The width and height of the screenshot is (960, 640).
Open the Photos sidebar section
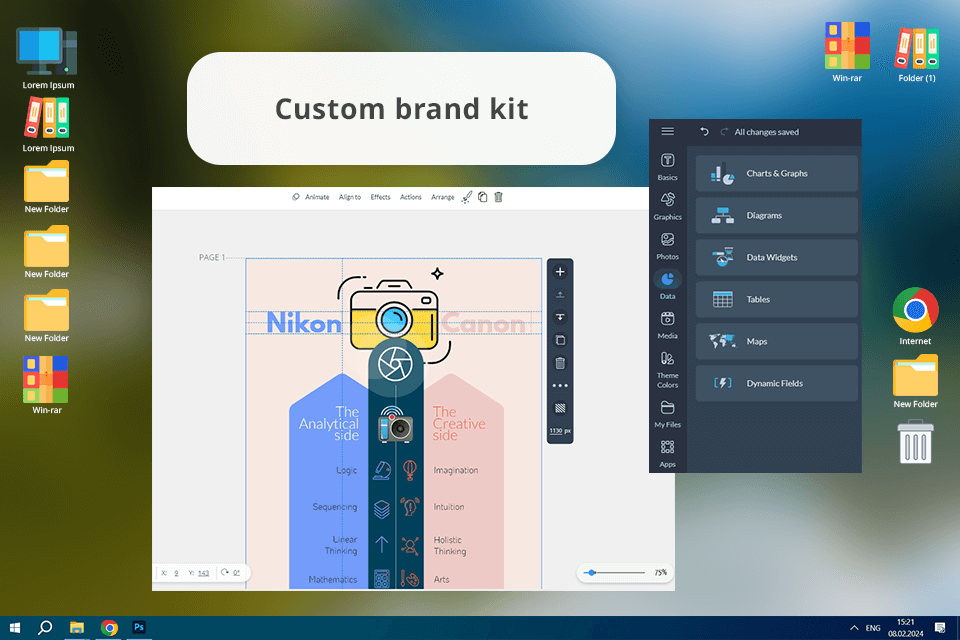667,246
